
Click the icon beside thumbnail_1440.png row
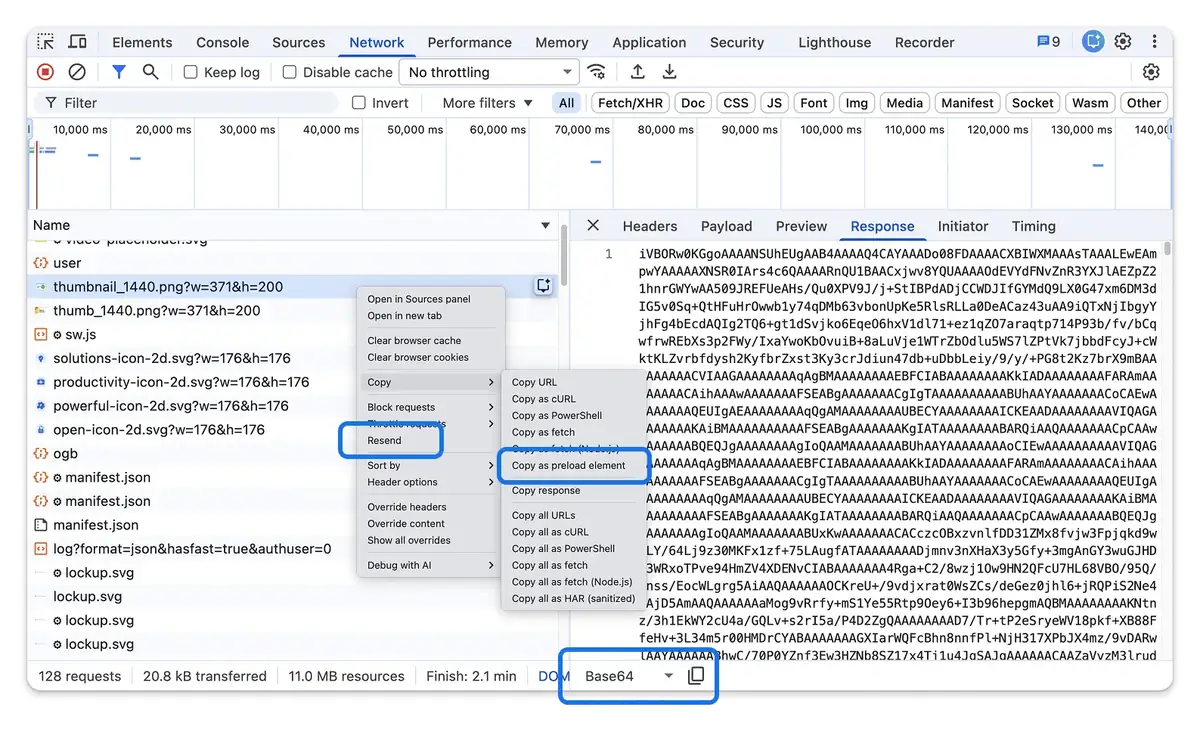543,286
